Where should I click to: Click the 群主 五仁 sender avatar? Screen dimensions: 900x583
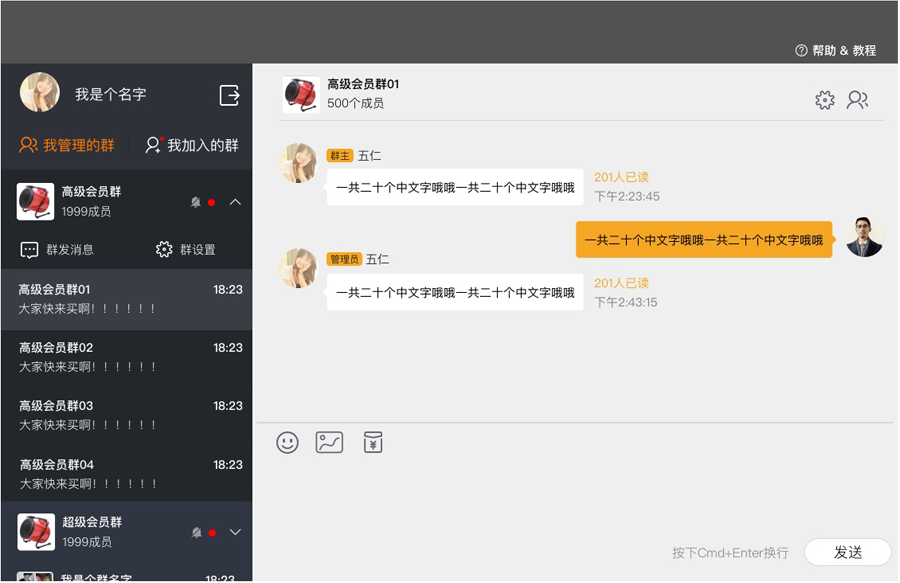[298, 163]
